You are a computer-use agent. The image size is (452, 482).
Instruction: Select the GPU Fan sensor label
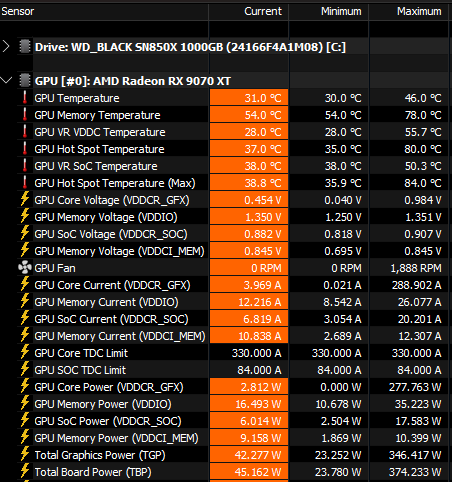point(55,268)
